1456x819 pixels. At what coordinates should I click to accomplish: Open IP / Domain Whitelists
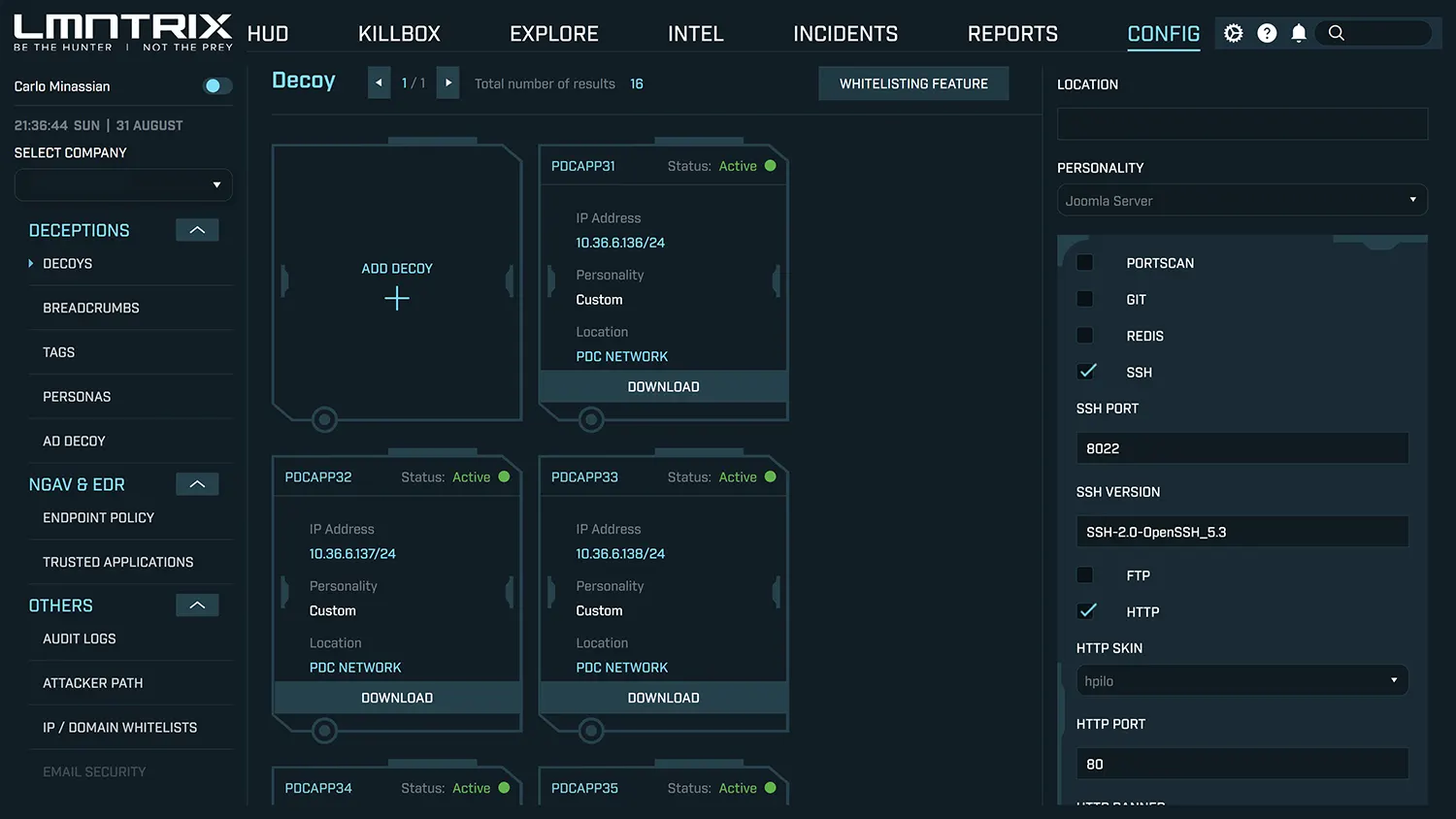[x=120, y=727]
